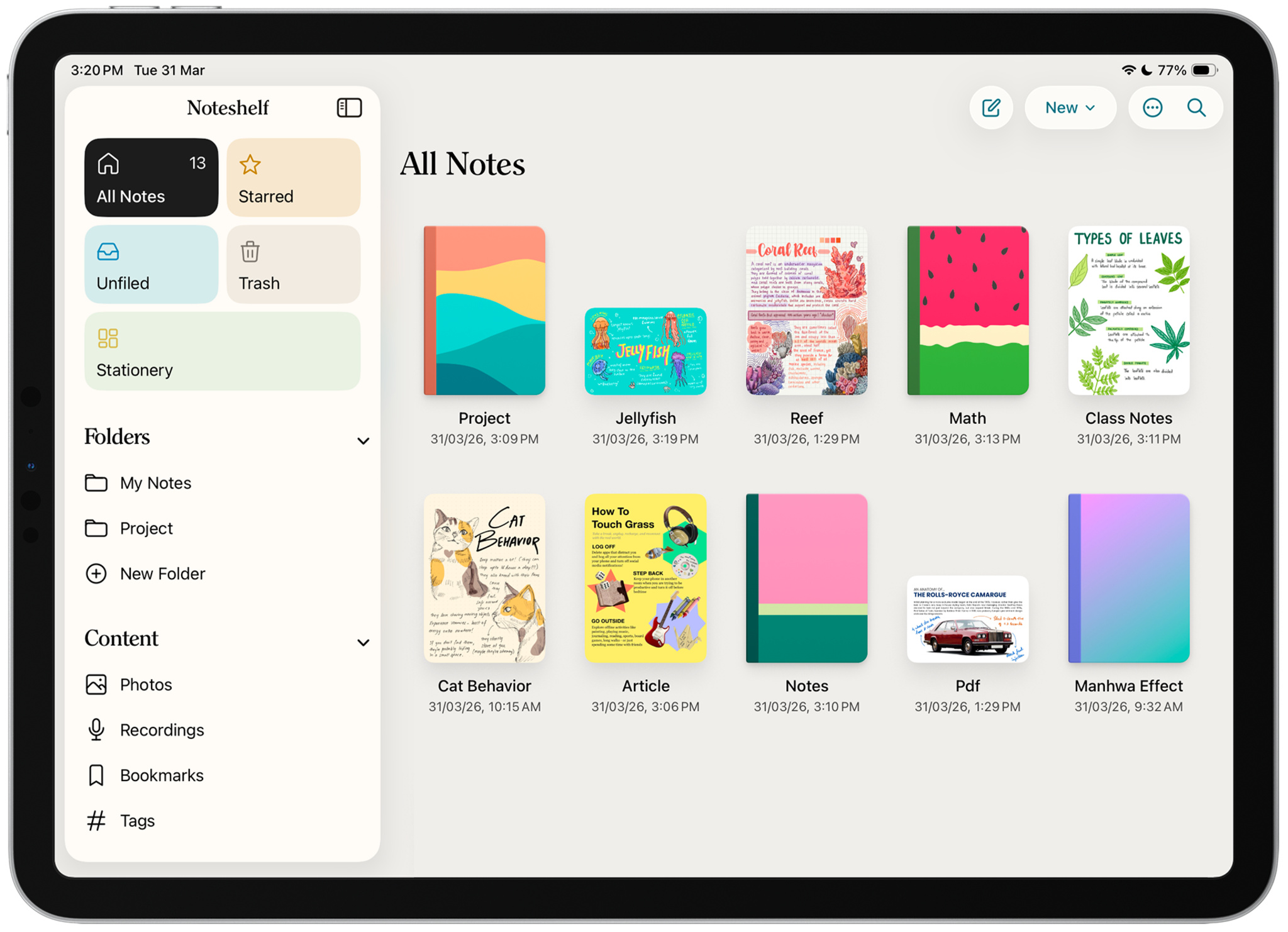Tap New Folder to create folder
This screenshot has height=932, width=1288.
223,574
